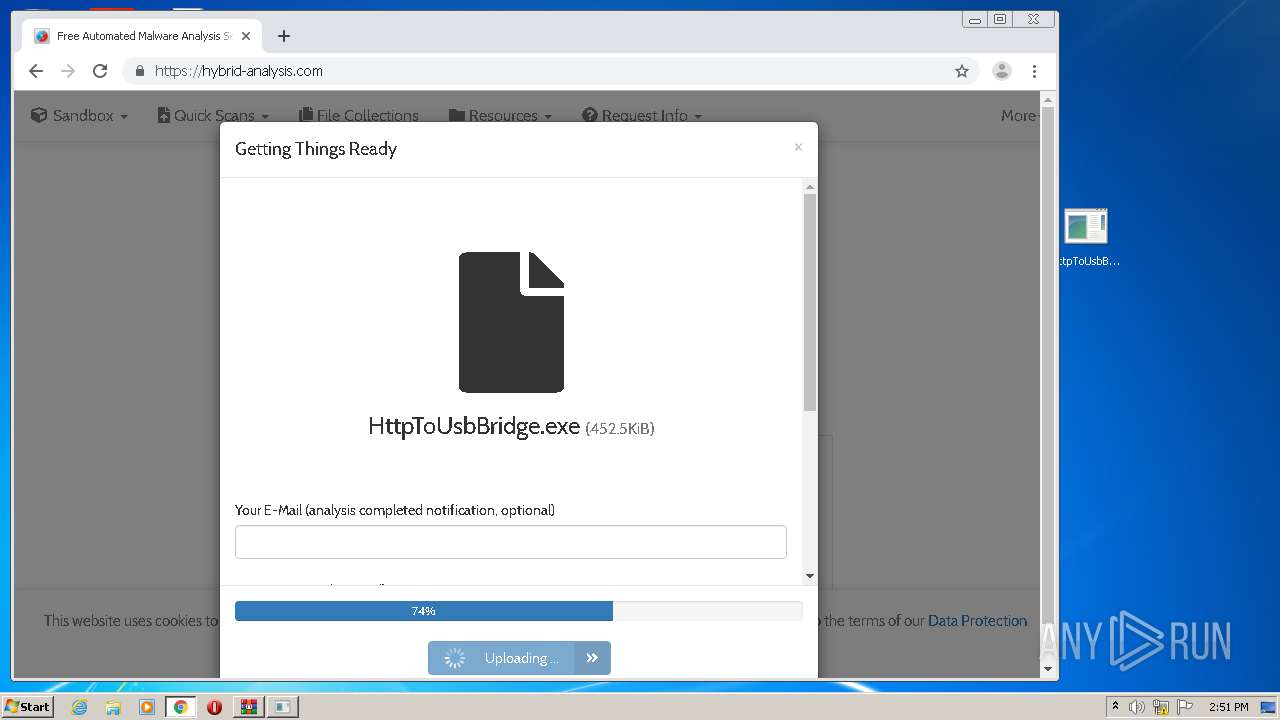The width and height of the screenshot is (1280, 720).
Task: Click the Uploading button
Action: 501,658
